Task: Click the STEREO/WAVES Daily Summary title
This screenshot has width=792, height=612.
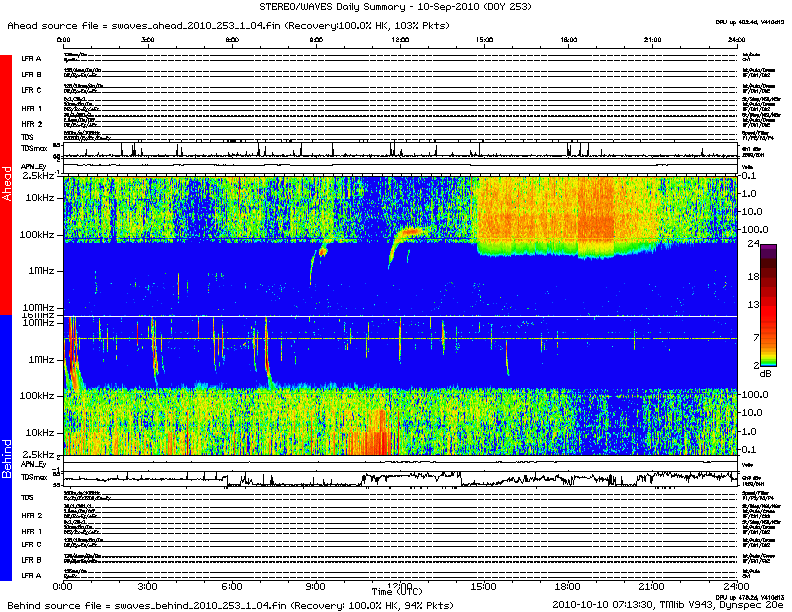Action: (x=396, y=7)
